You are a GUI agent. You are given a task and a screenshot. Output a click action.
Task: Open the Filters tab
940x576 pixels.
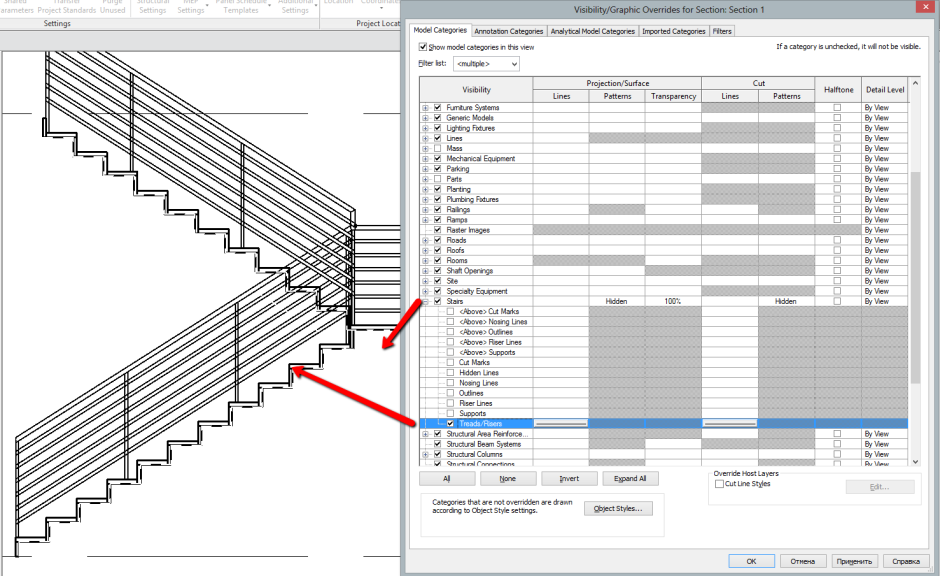722,31
